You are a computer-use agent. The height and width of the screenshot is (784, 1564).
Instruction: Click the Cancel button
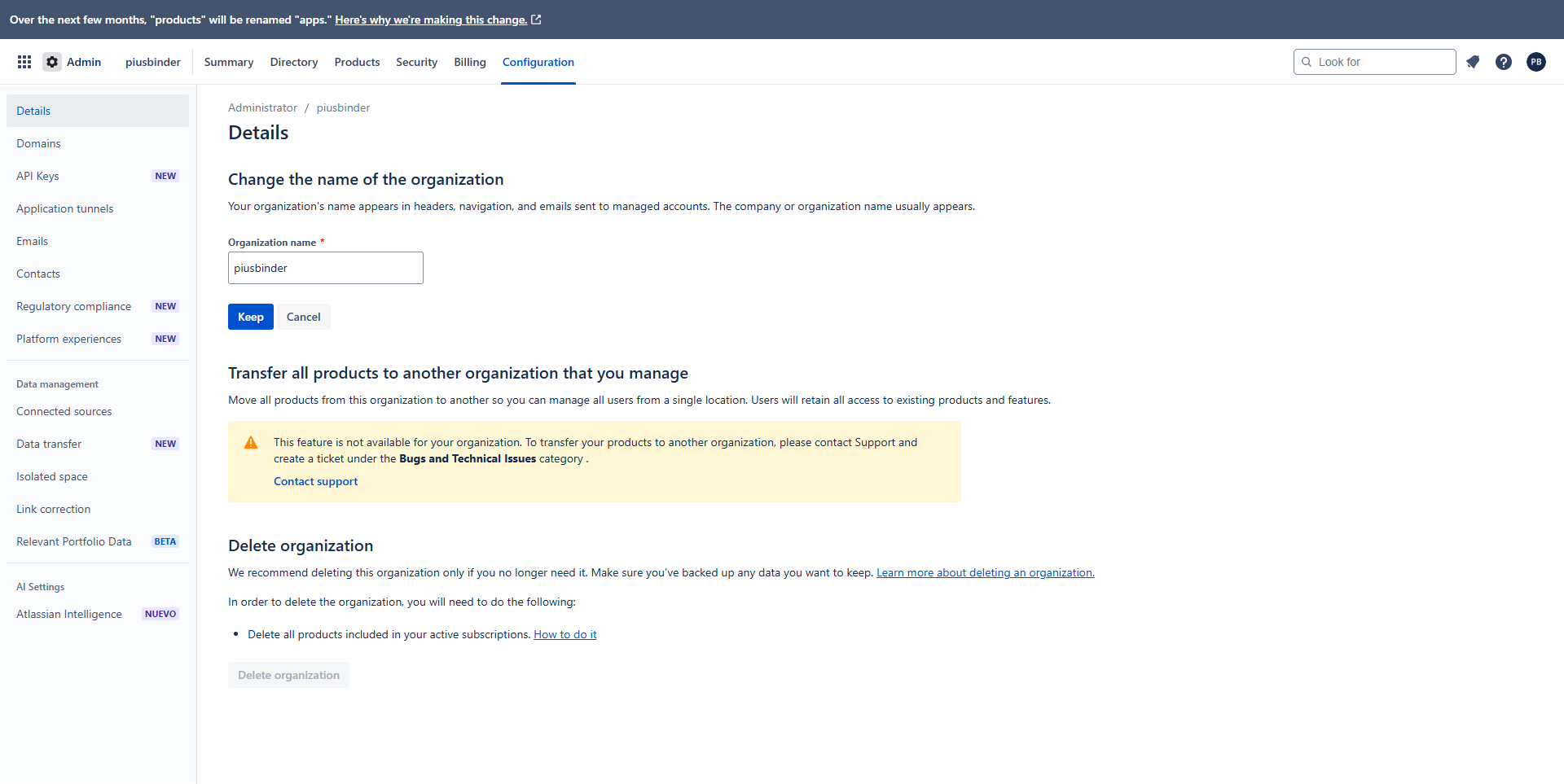point(304,317)
